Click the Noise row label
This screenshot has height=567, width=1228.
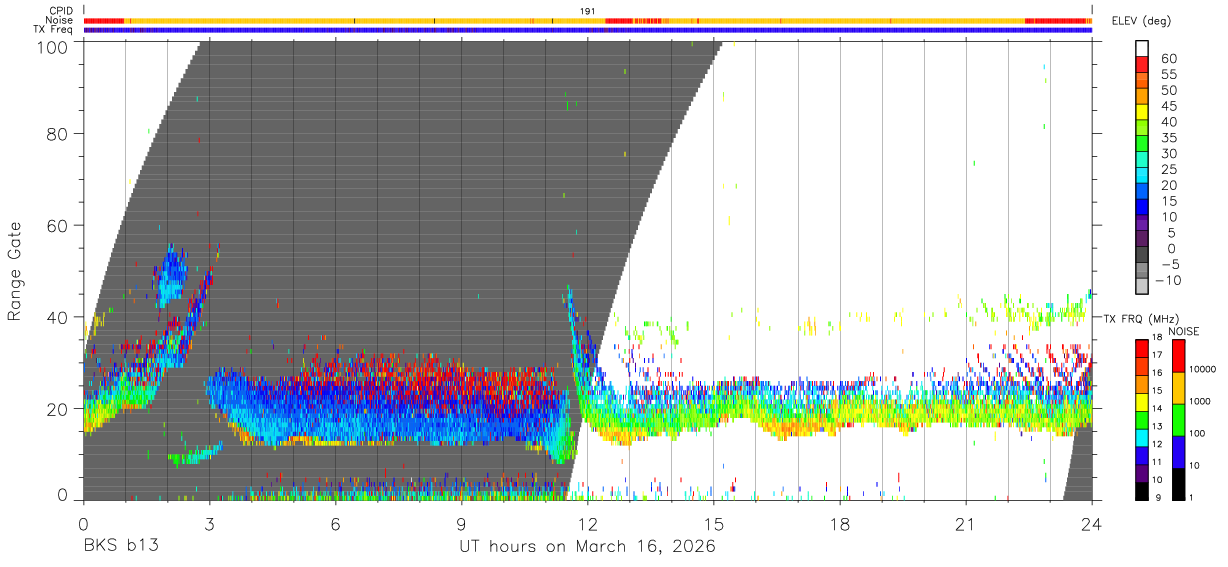point(59,20)
